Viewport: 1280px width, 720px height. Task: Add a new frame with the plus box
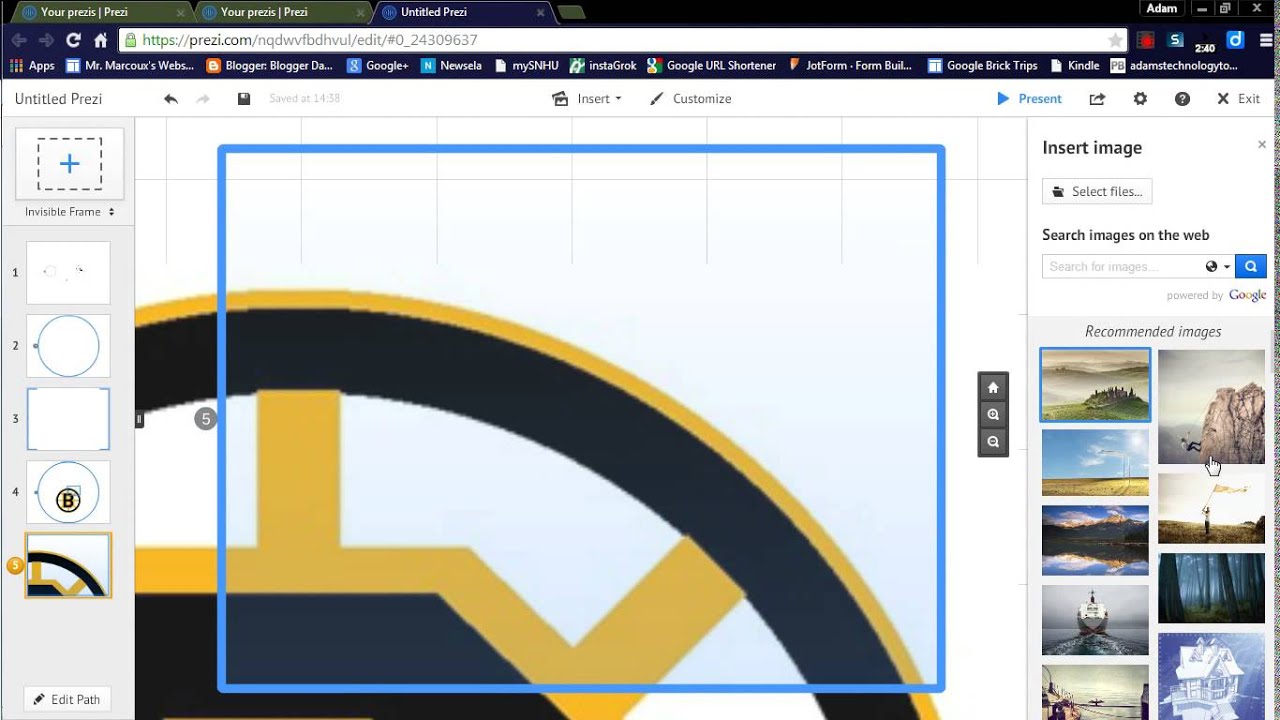[70, 164]
